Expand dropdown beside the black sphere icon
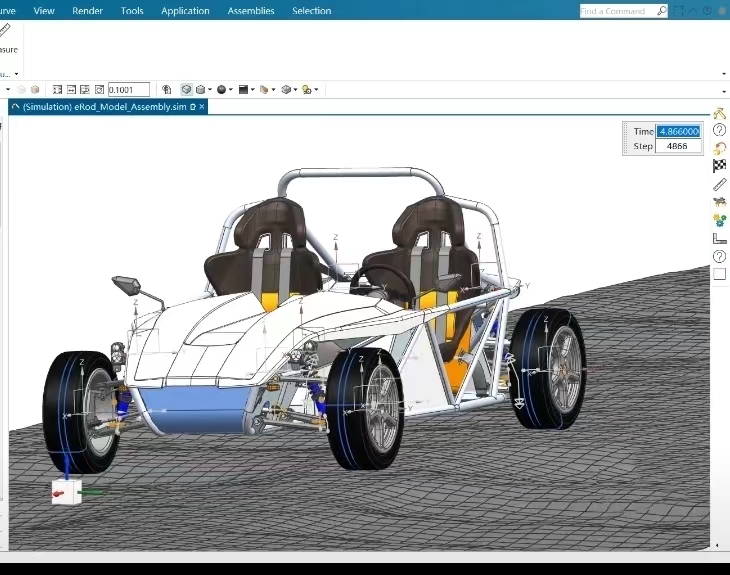Viewport: 730px width, 575px height. coord(231,89)
